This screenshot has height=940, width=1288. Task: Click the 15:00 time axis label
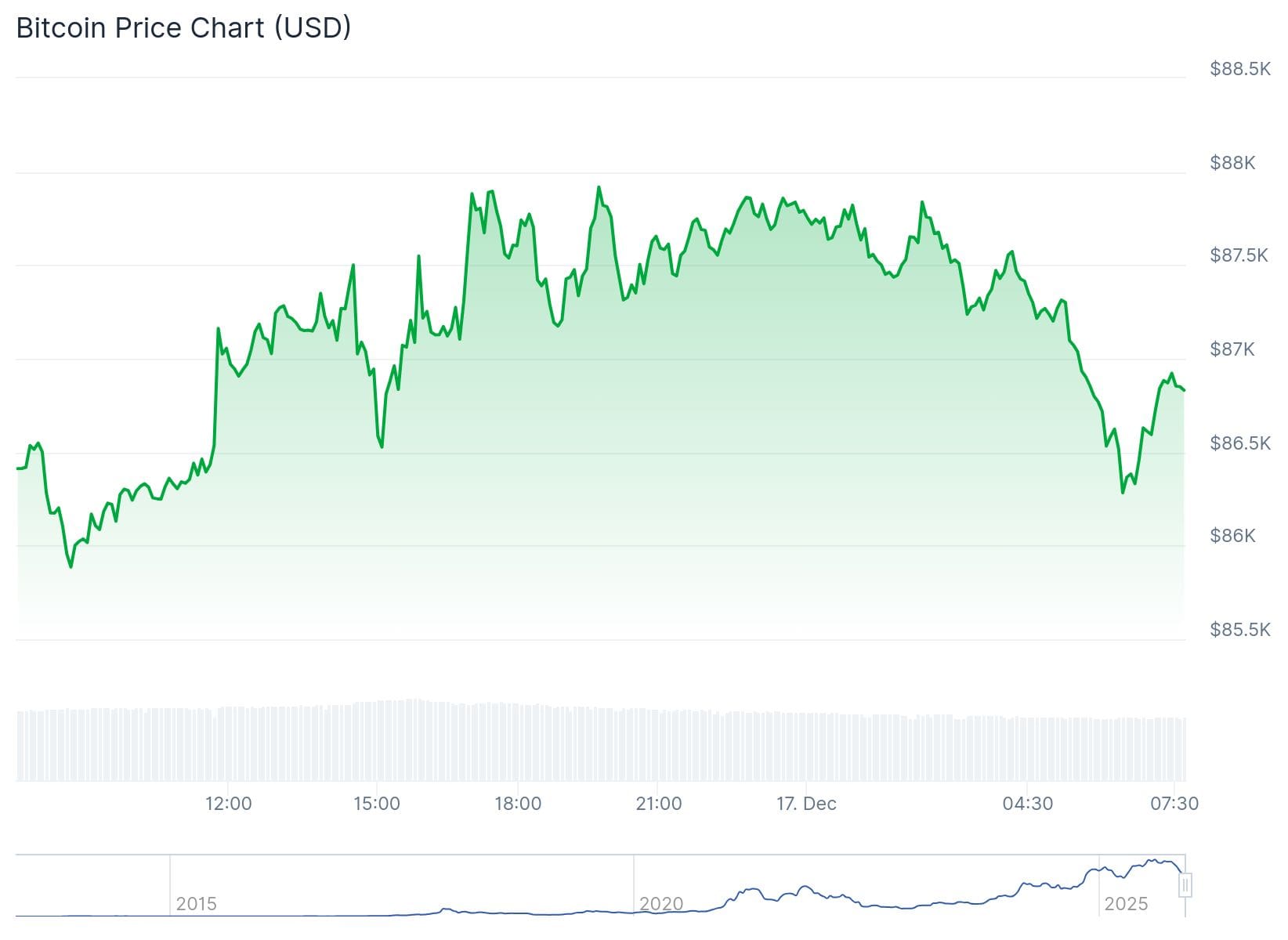[376, 804]
